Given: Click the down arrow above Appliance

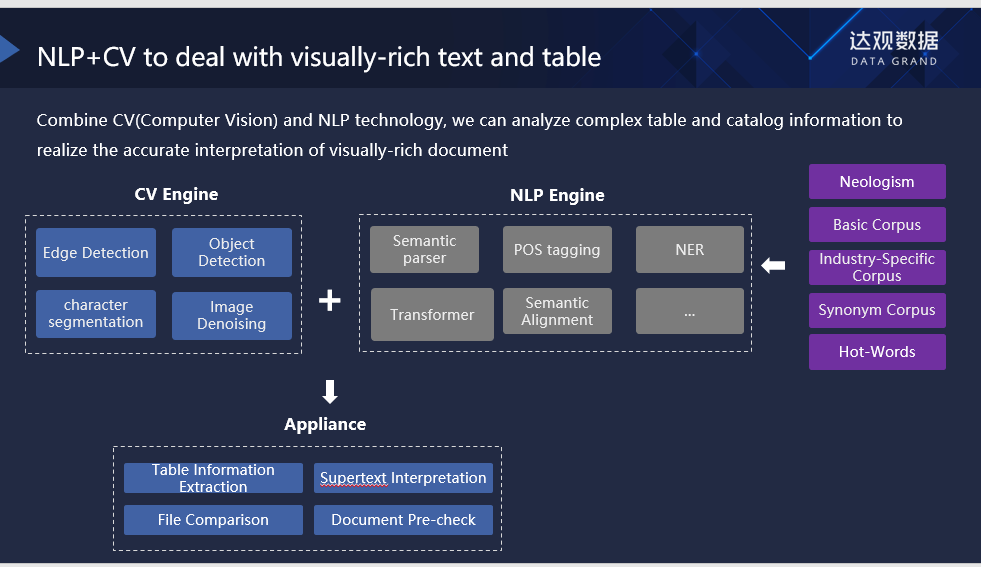Looking at the screenshot, I should pos(330,391).
